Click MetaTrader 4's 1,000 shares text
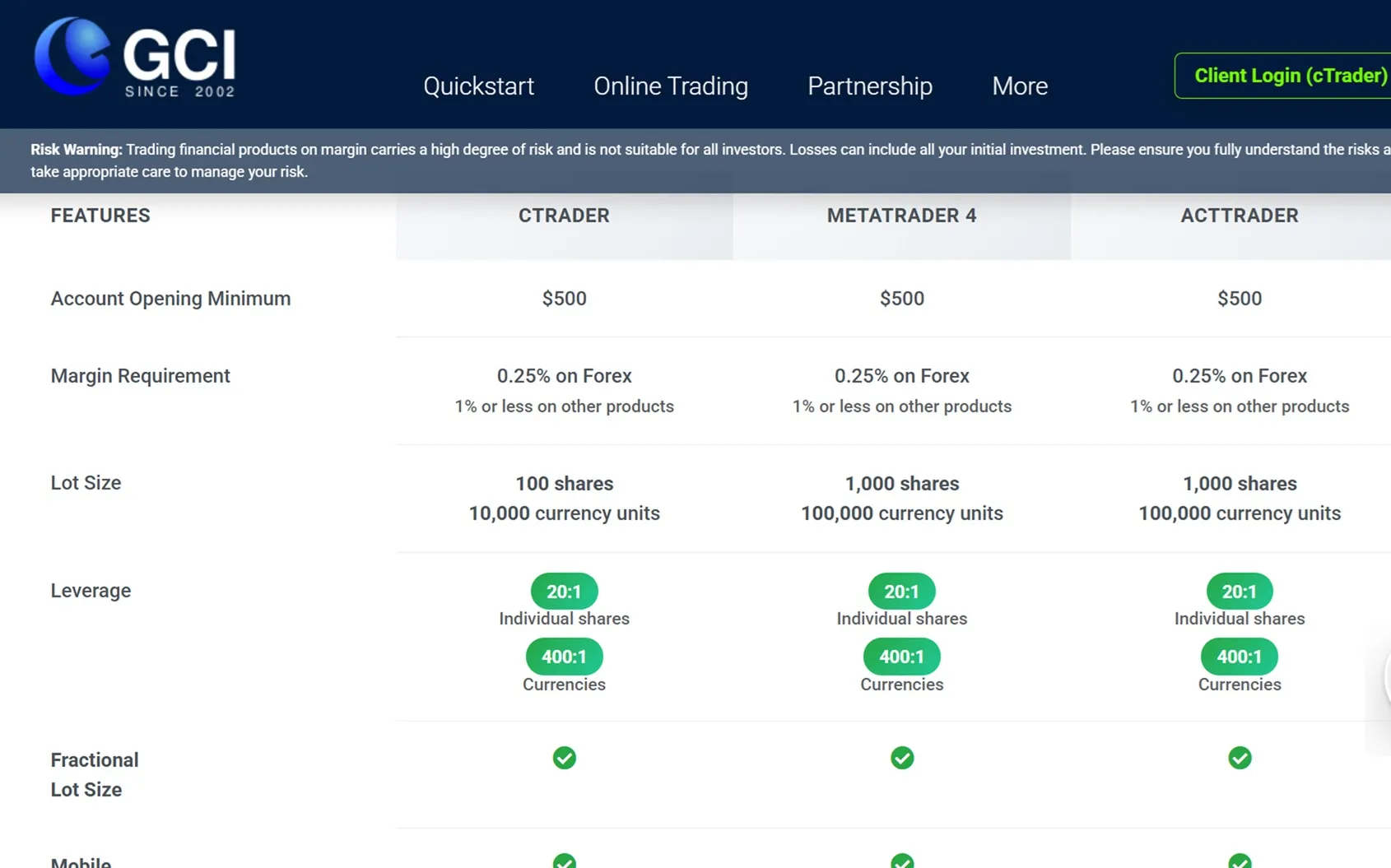Viewport: 1391px width, 868px height. click(902, 484)
